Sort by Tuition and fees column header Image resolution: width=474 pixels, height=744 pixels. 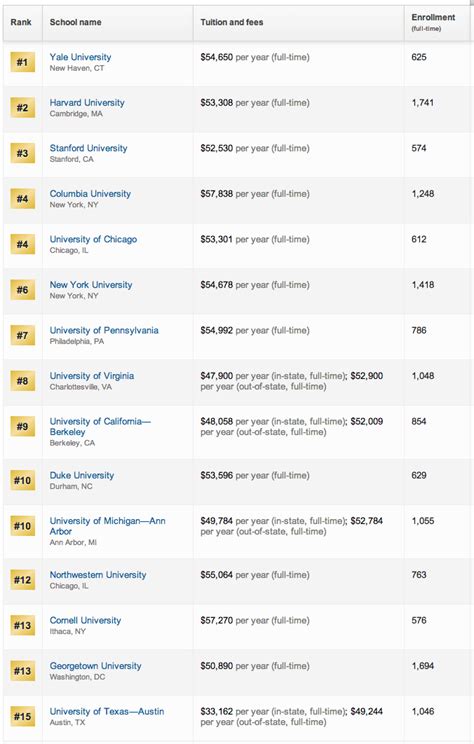click(232, 22)
